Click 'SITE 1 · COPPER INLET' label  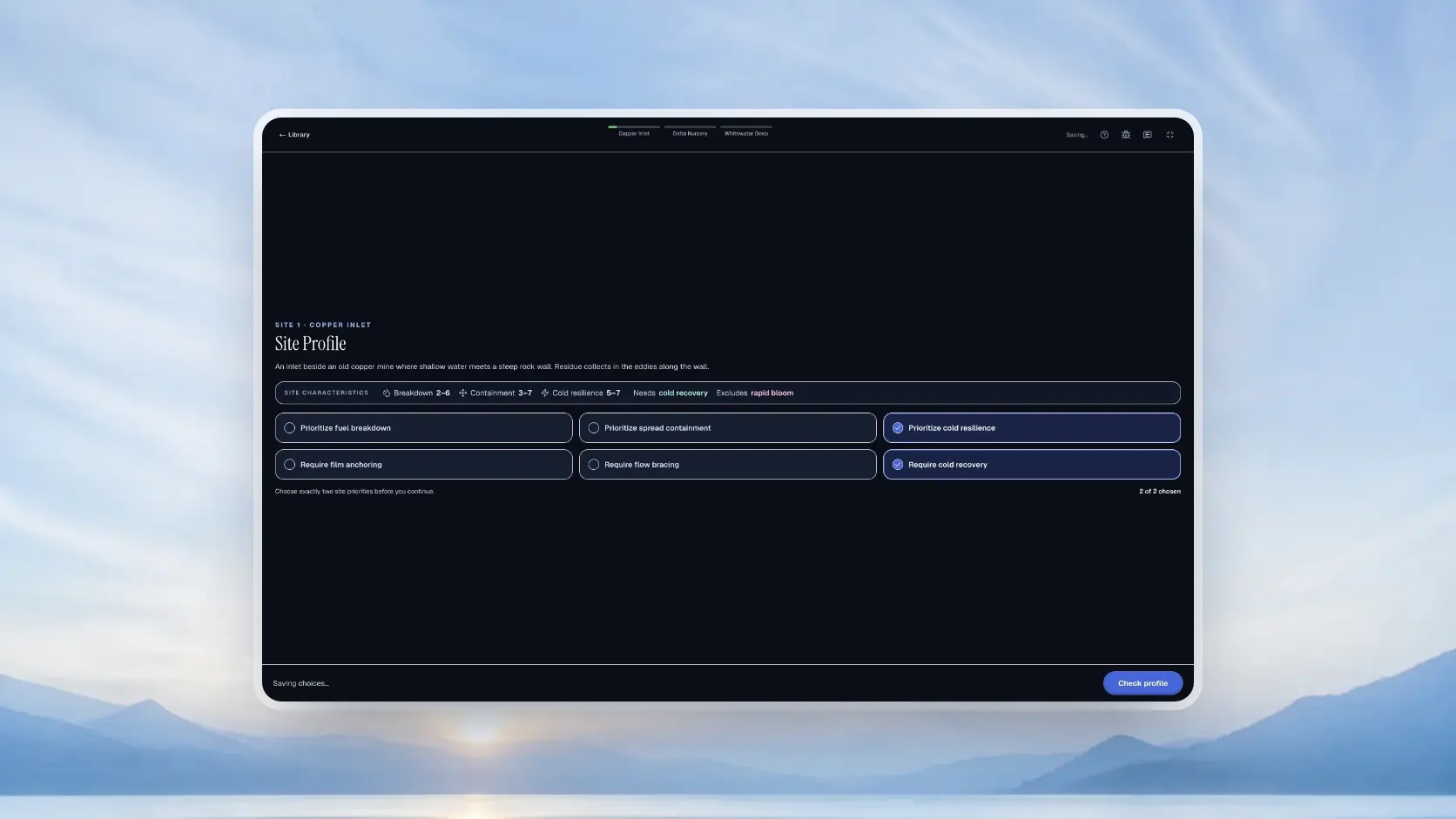coord(323,325)
